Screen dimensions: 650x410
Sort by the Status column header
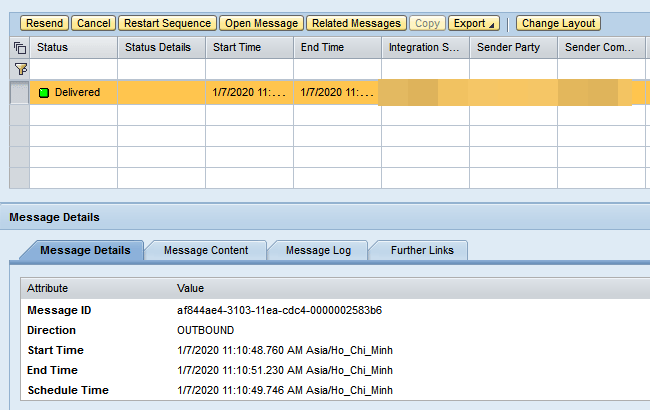pos(73,47)
